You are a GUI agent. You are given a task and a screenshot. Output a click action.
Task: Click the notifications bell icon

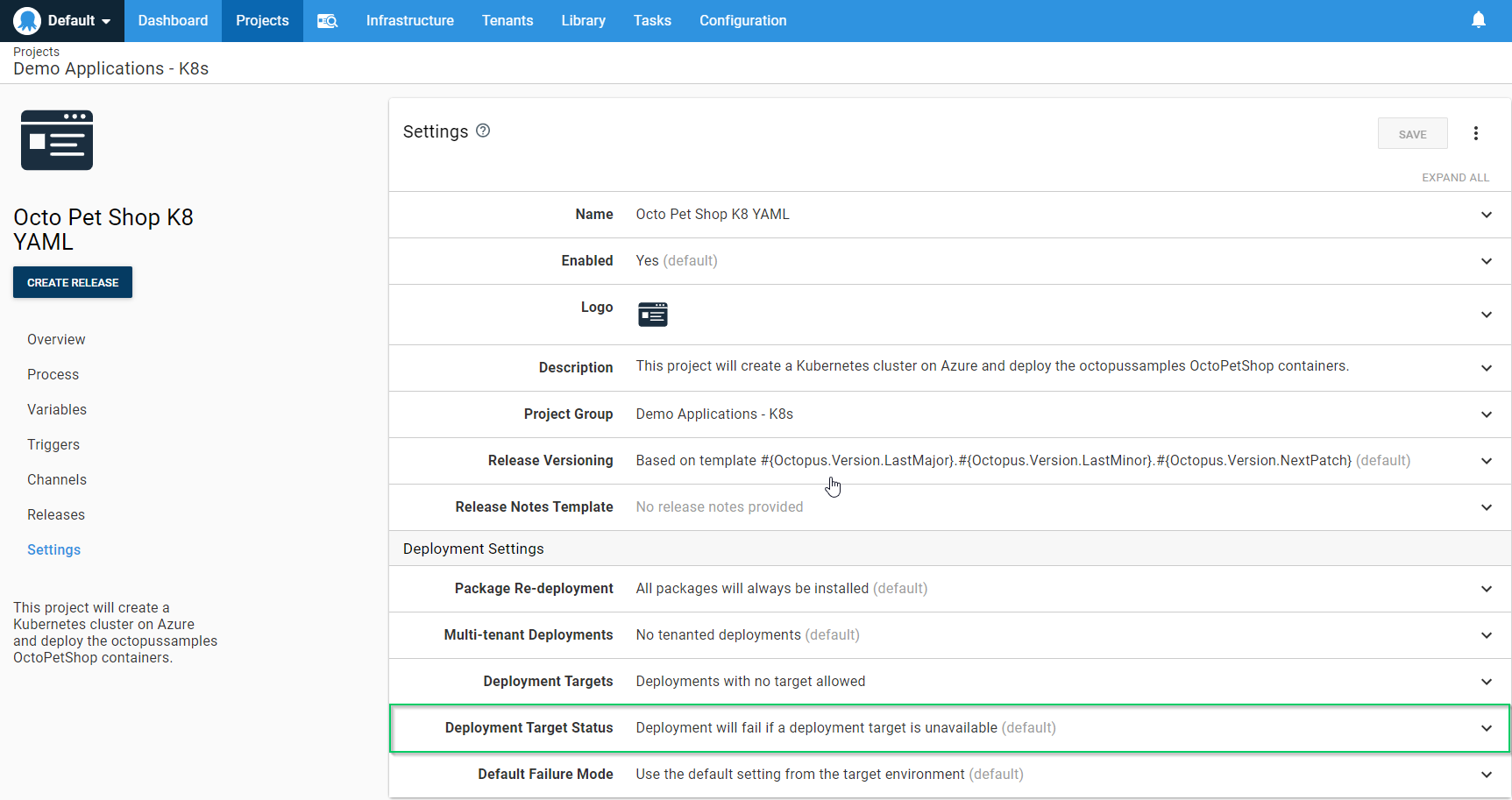click(1478, 20)
